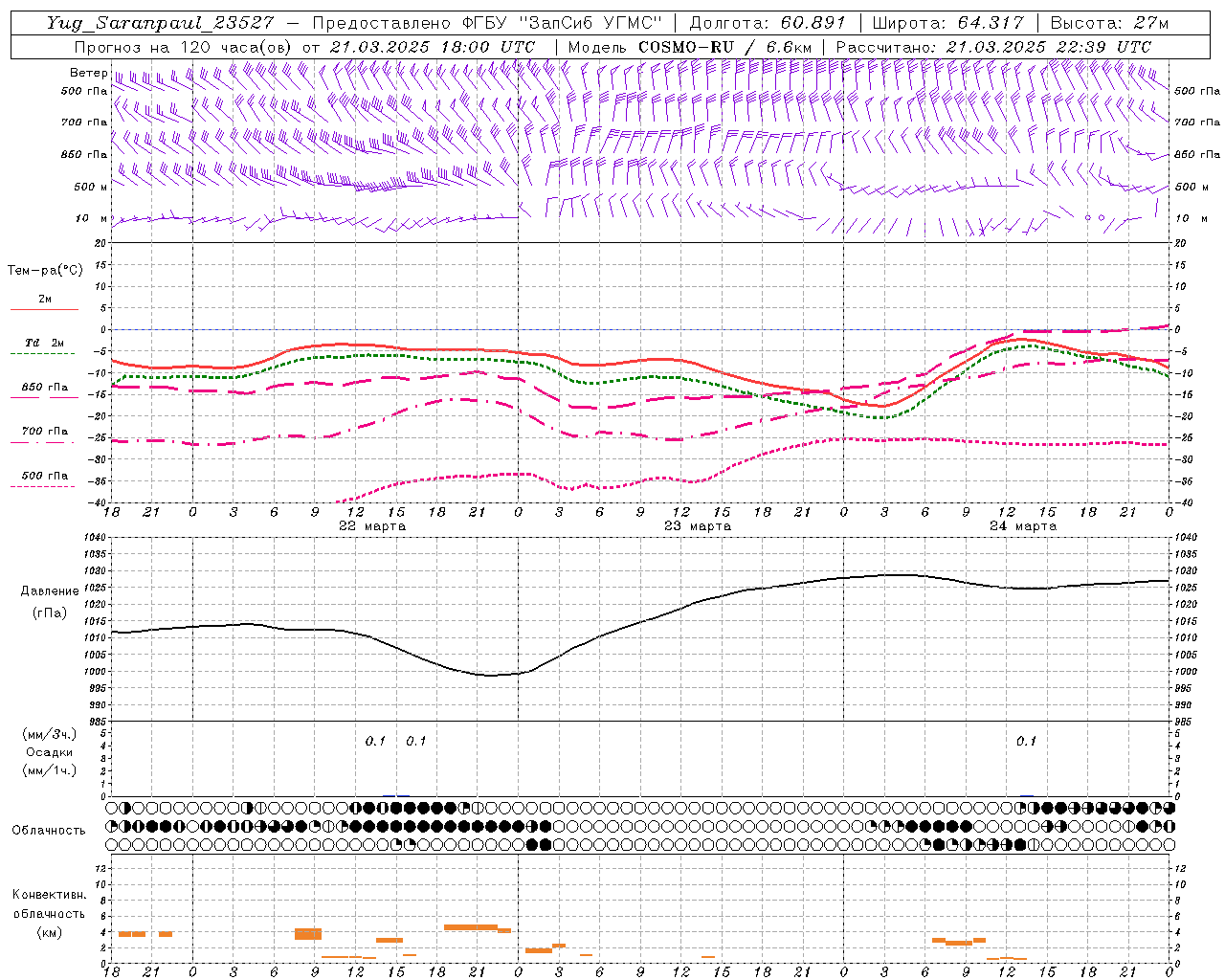
Task: Click the pink dashed legend line under 500 гПа temperature
Action: [43, 487]
